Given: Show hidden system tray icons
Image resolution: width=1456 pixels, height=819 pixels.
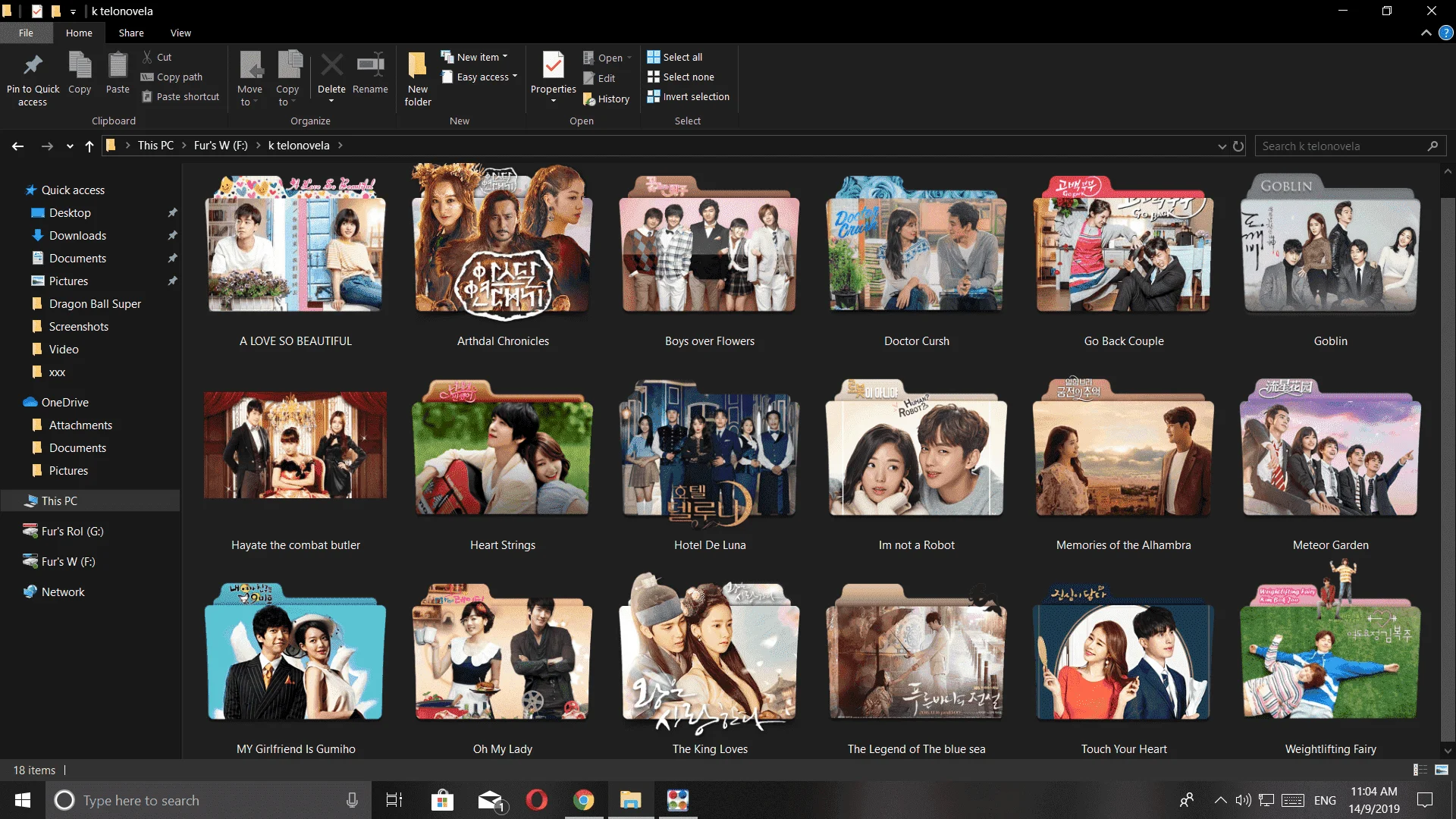Looking at the screenshot, I should point(1220,800).
